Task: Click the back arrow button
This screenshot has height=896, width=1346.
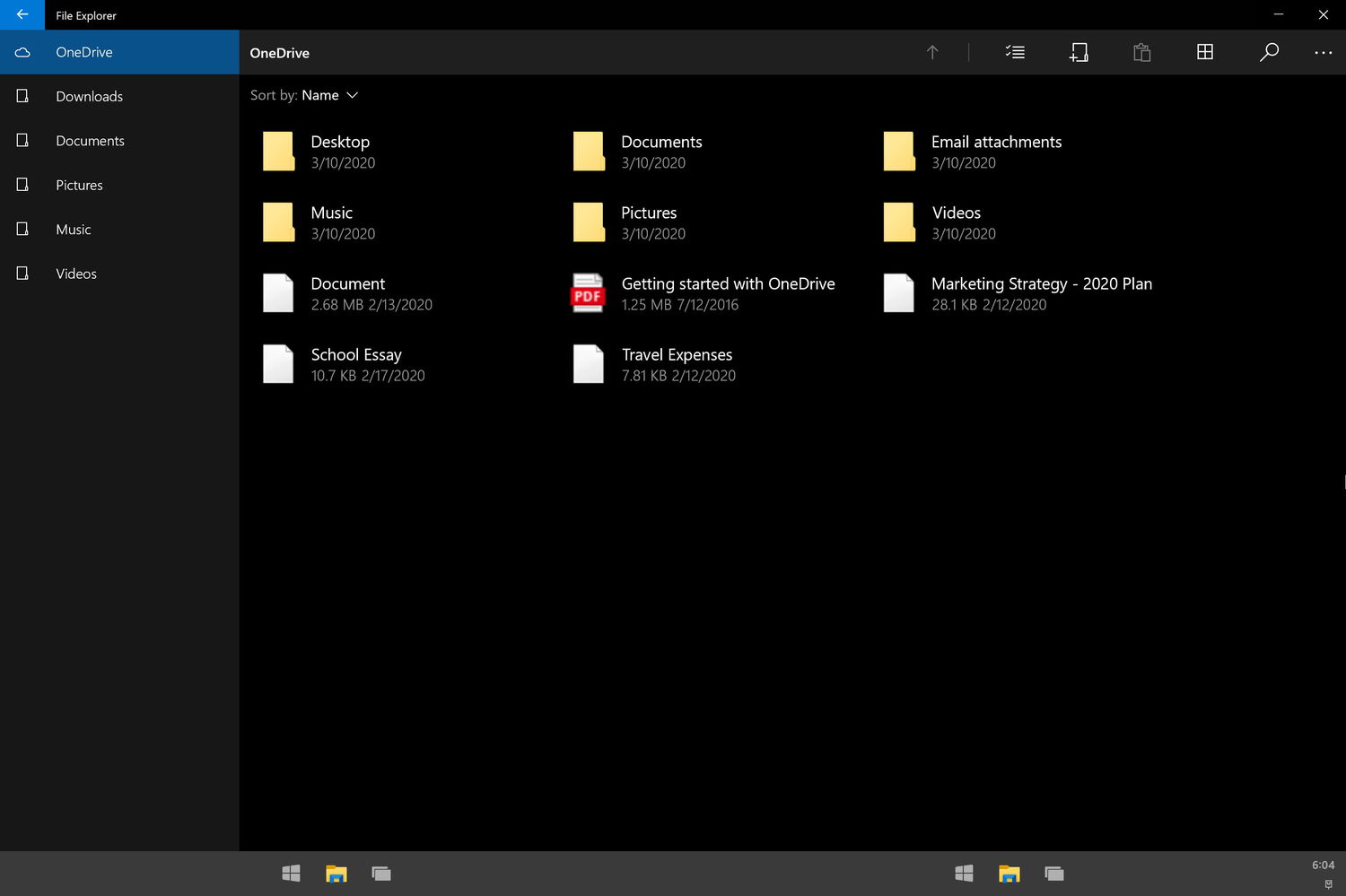Action: click(22, 14)
